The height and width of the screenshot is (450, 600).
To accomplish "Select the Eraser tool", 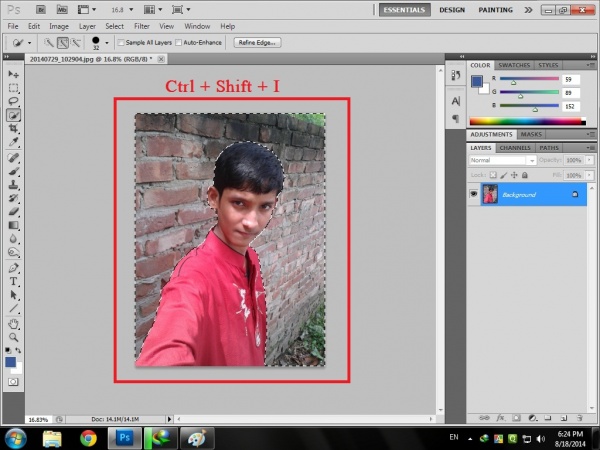I will pos(13,211).
